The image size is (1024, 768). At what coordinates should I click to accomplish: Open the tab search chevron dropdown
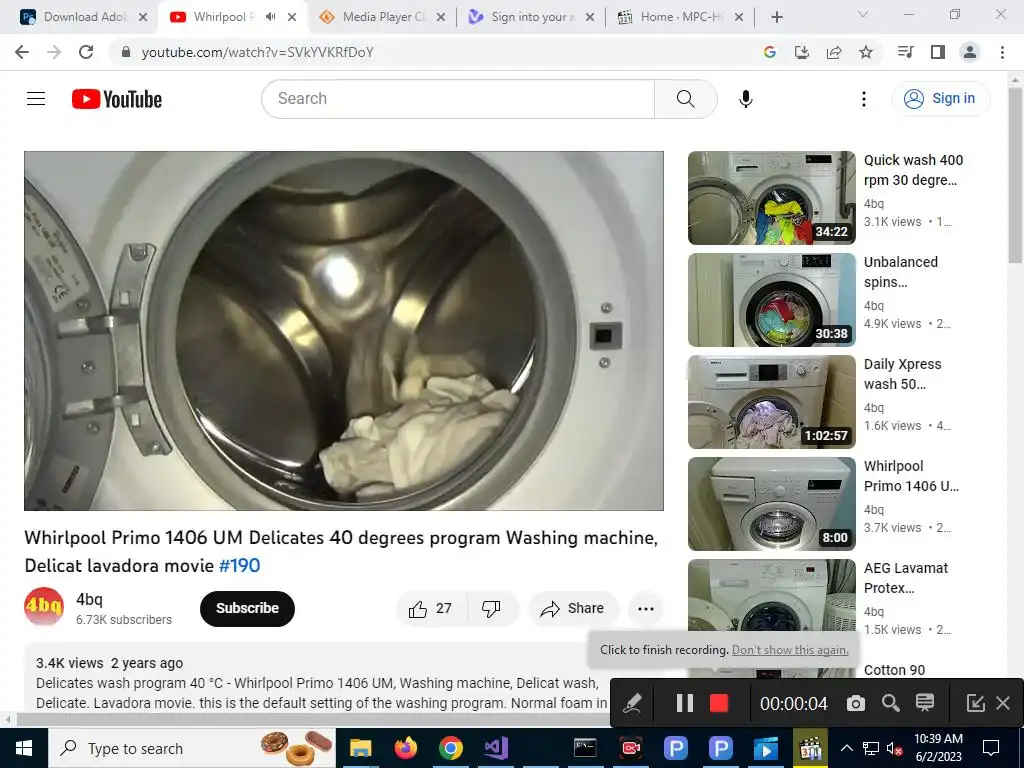(x=863, y=14)
